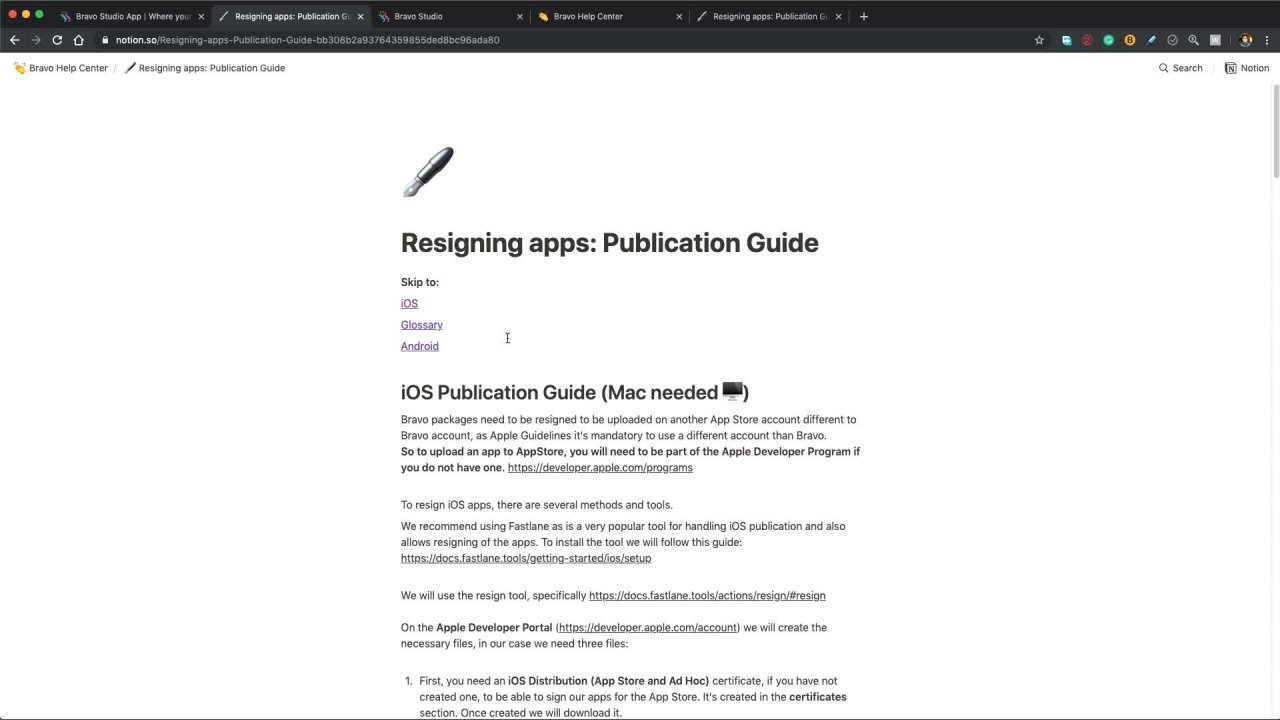
Task: Focus the notion.so address bar
Action: 560,40
